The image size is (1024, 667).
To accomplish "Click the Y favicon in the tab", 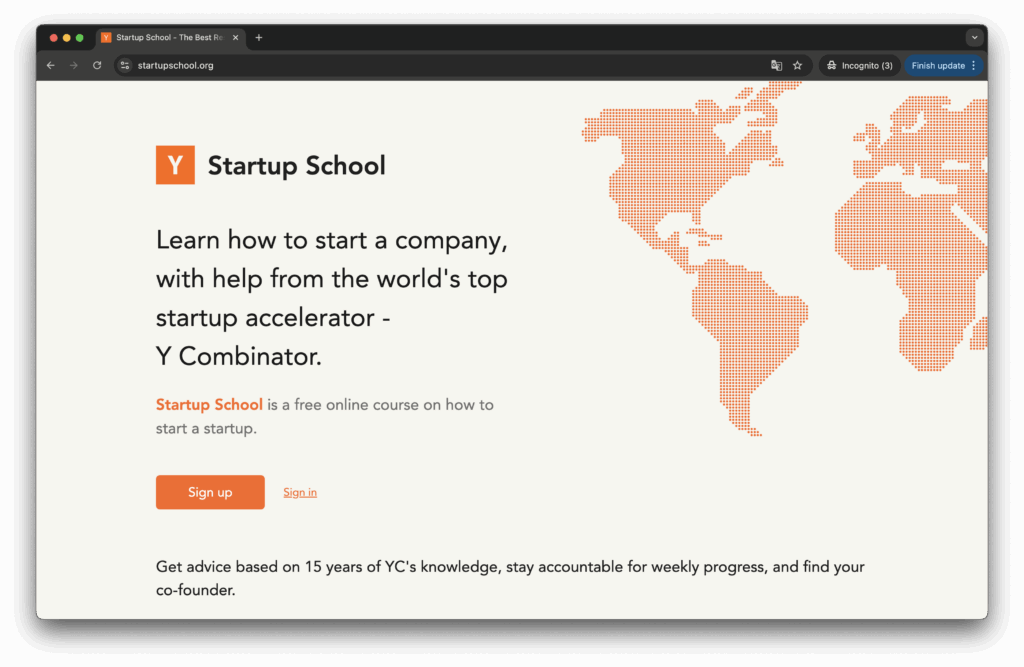I will (106, 38).
